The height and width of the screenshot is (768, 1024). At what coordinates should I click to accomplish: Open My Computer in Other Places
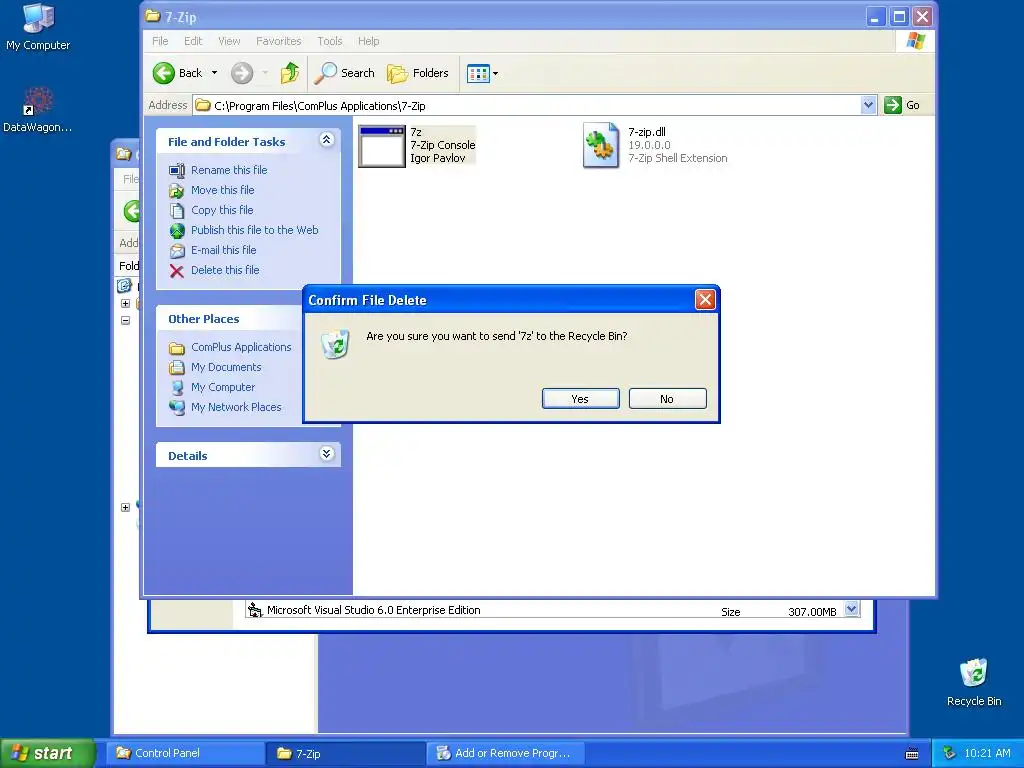click(223, 387)
